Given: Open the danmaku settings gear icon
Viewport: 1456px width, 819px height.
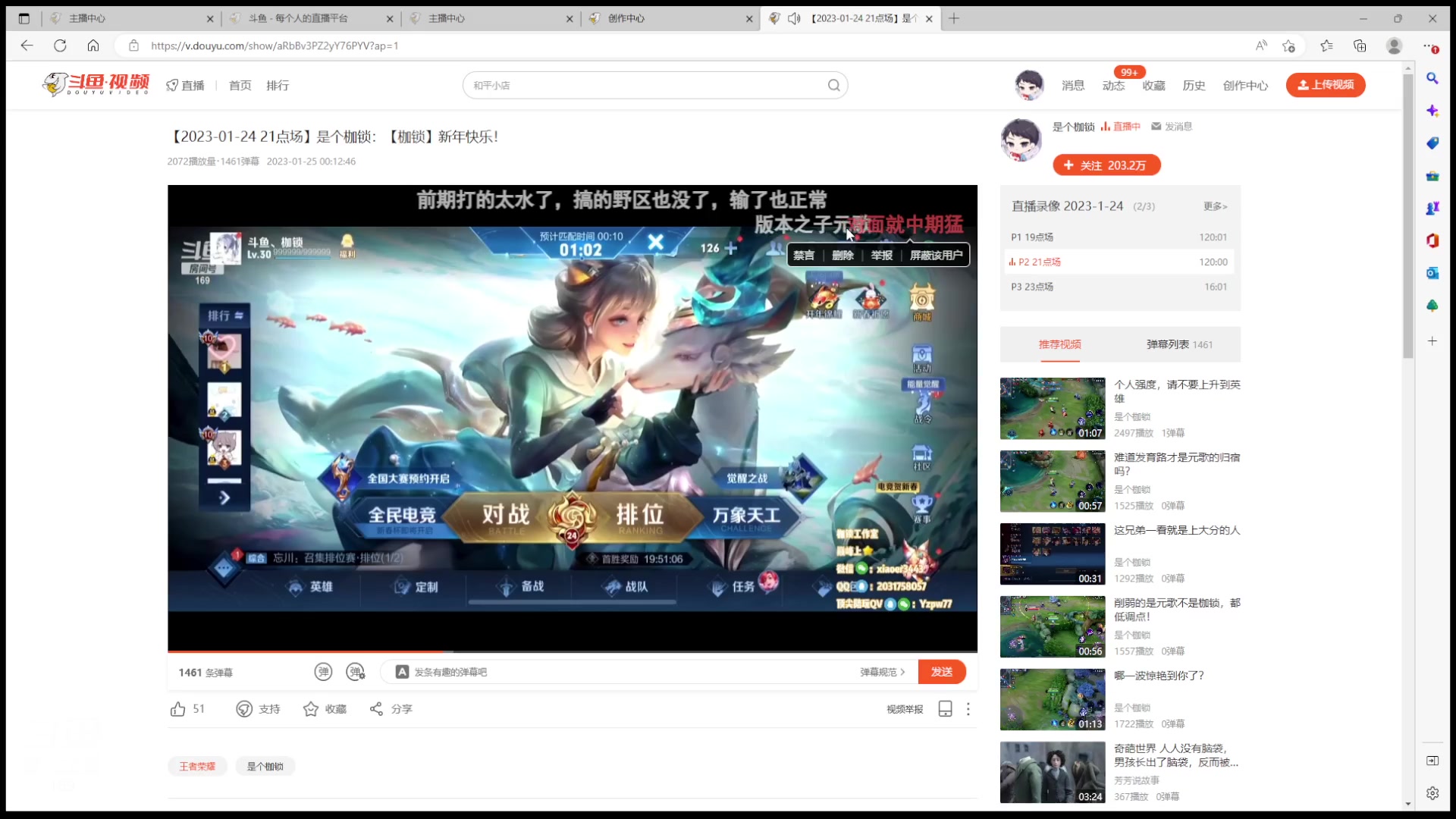Looking at the screenshot, I should [x=356, y=672].
